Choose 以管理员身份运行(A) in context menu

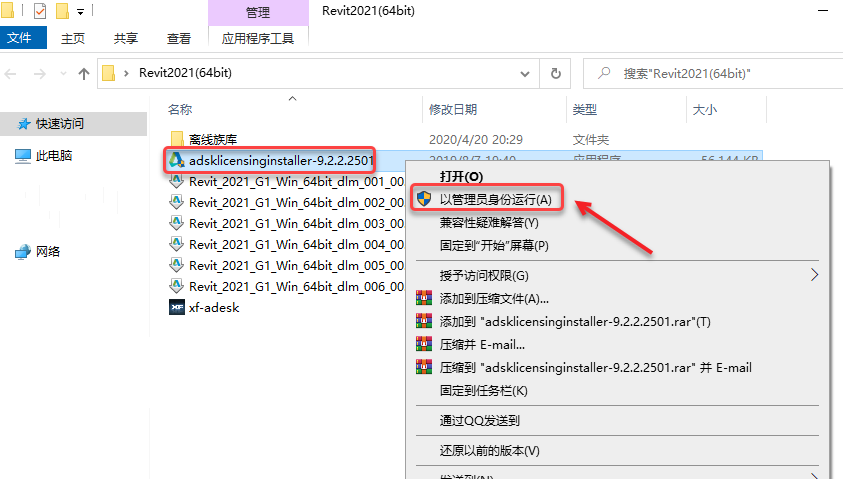click(x=496, y=199)
